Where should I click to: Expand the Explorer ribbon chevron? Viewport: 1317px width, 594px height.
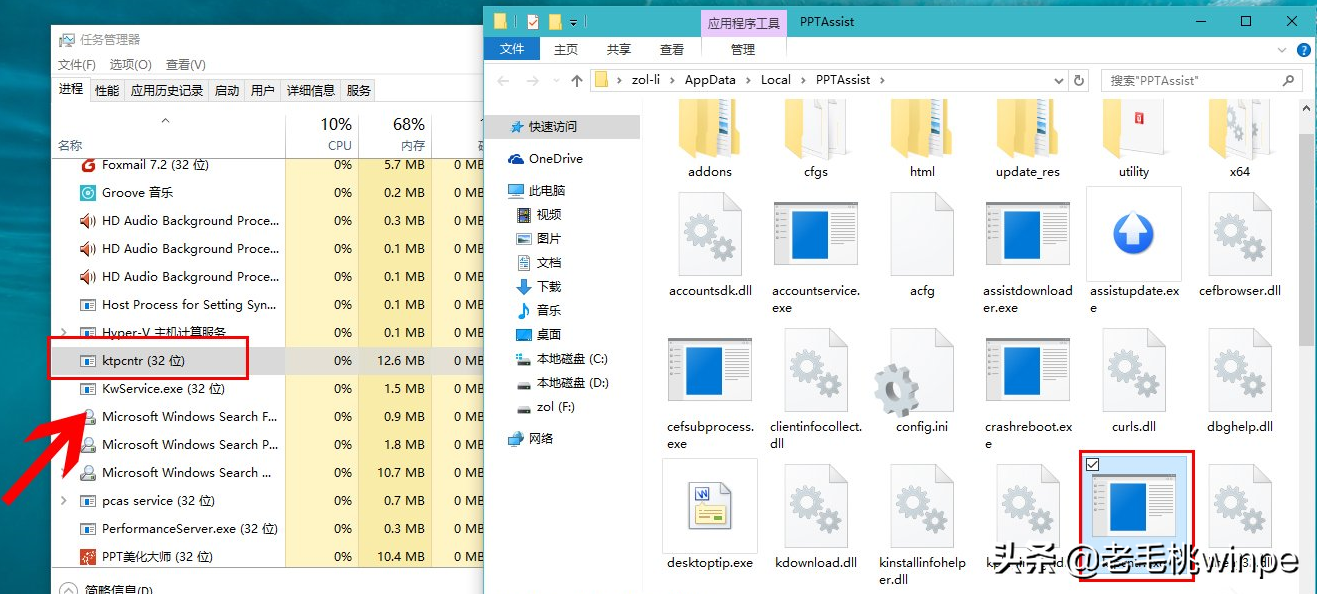click(1282, 50)
